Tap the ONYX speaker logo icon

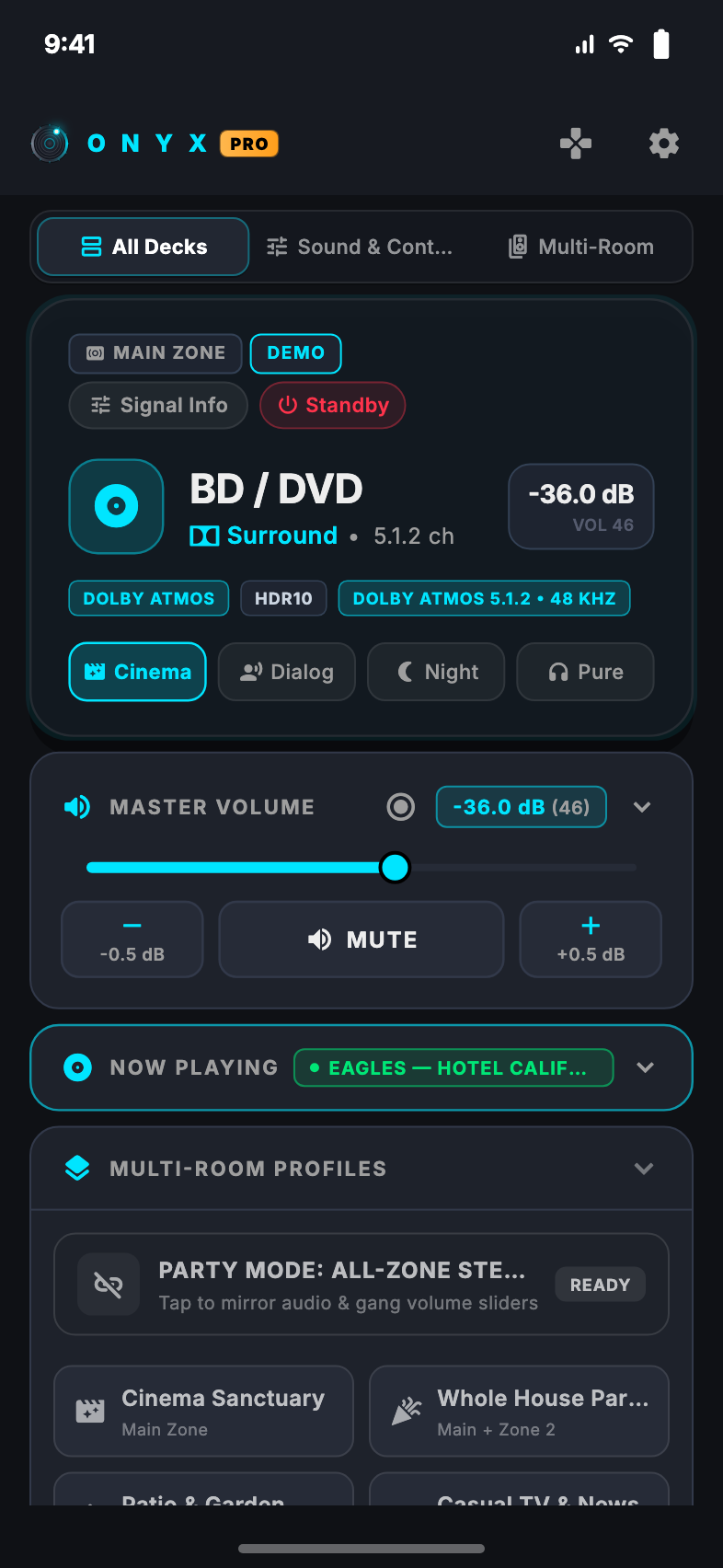pos(50,144)
